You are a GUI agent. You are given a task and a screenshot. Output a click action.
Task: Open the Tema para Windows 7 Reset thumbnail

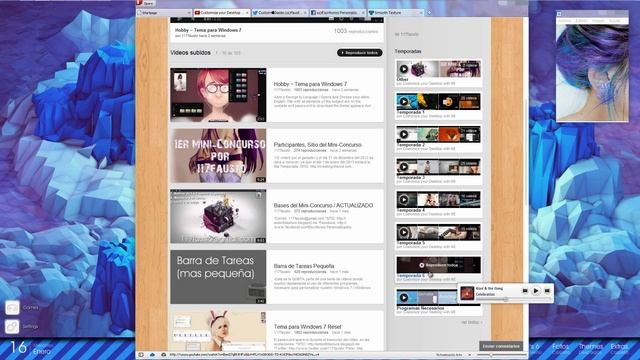218,331
